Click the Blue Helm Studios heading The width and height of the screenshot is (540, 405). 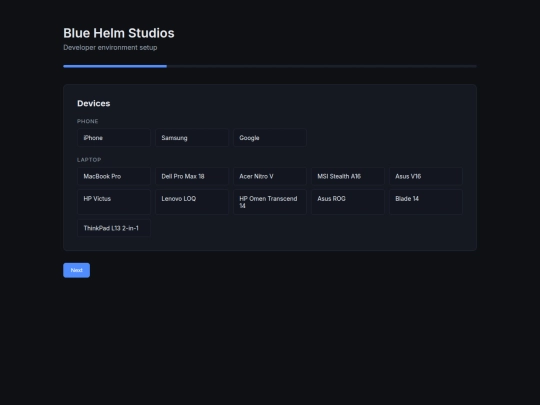119,33
